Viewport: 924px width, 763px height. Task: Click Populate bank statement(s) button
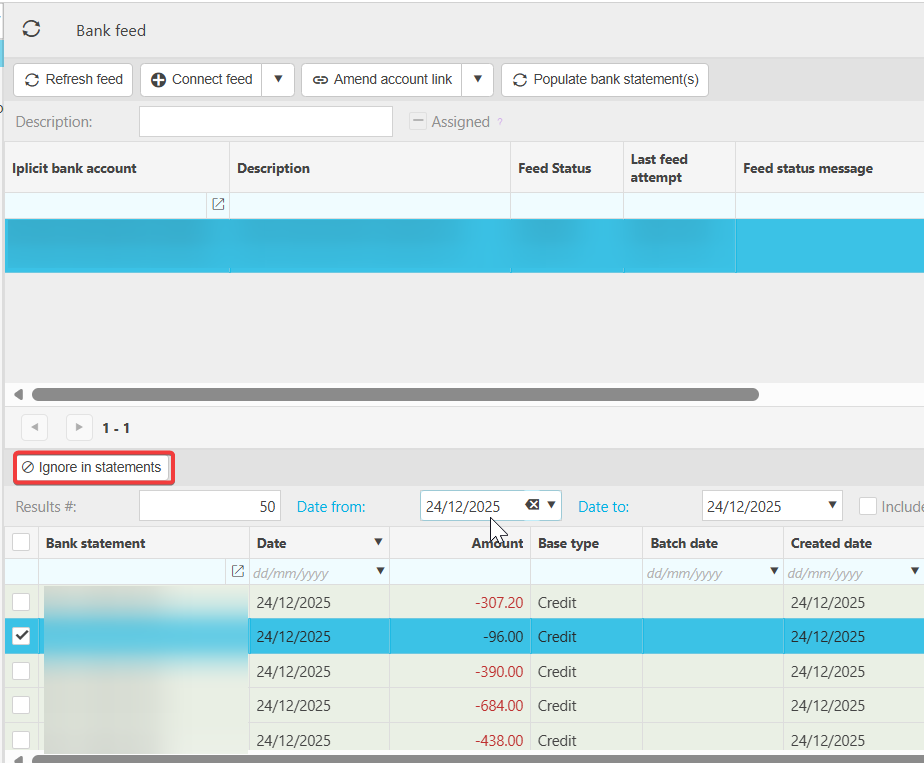605,80
